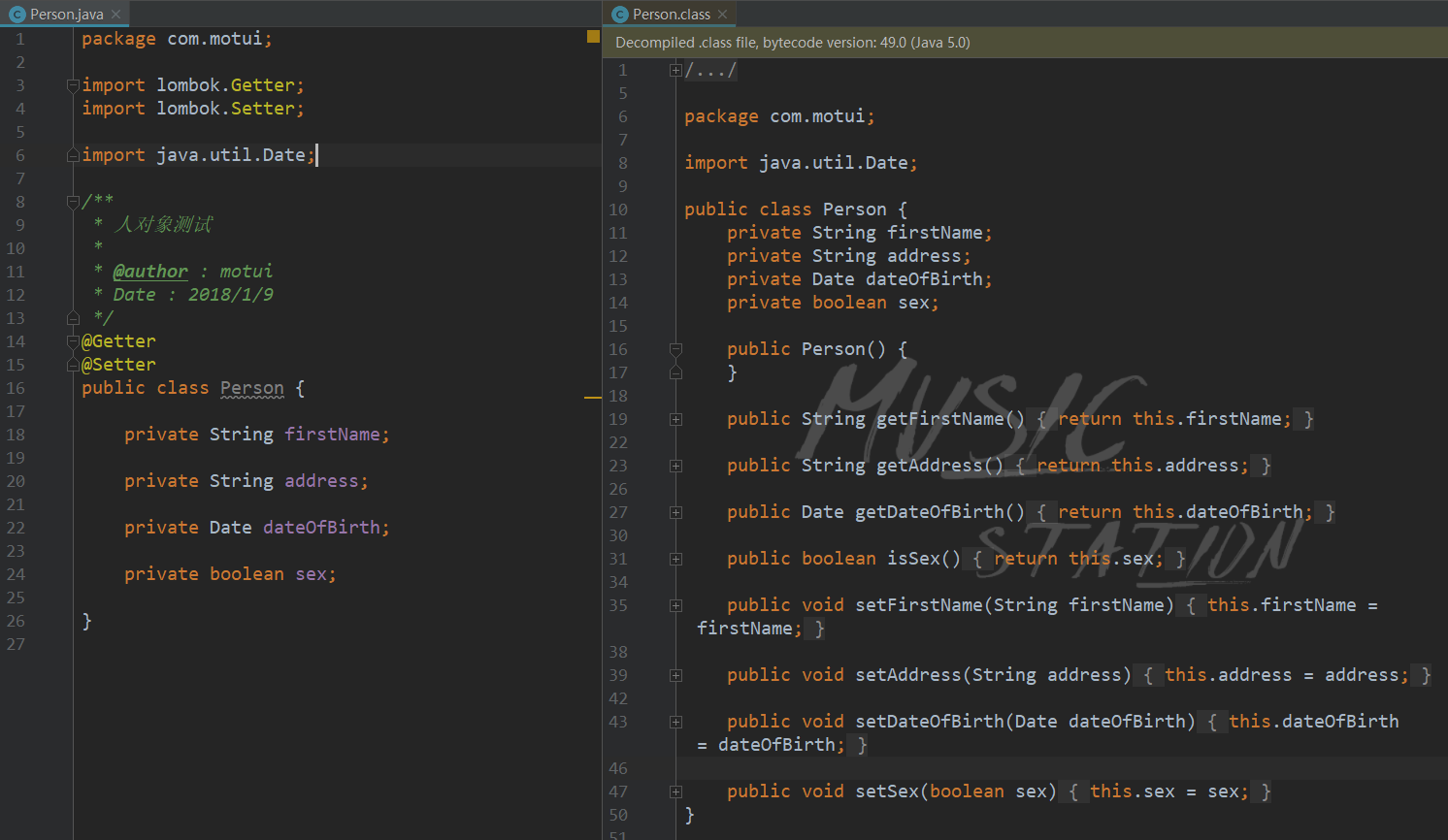Viewport: 1448px width, 840px height.
Task: Click 'import lombok.Setter;' line
Action: [x=193, y=109]
